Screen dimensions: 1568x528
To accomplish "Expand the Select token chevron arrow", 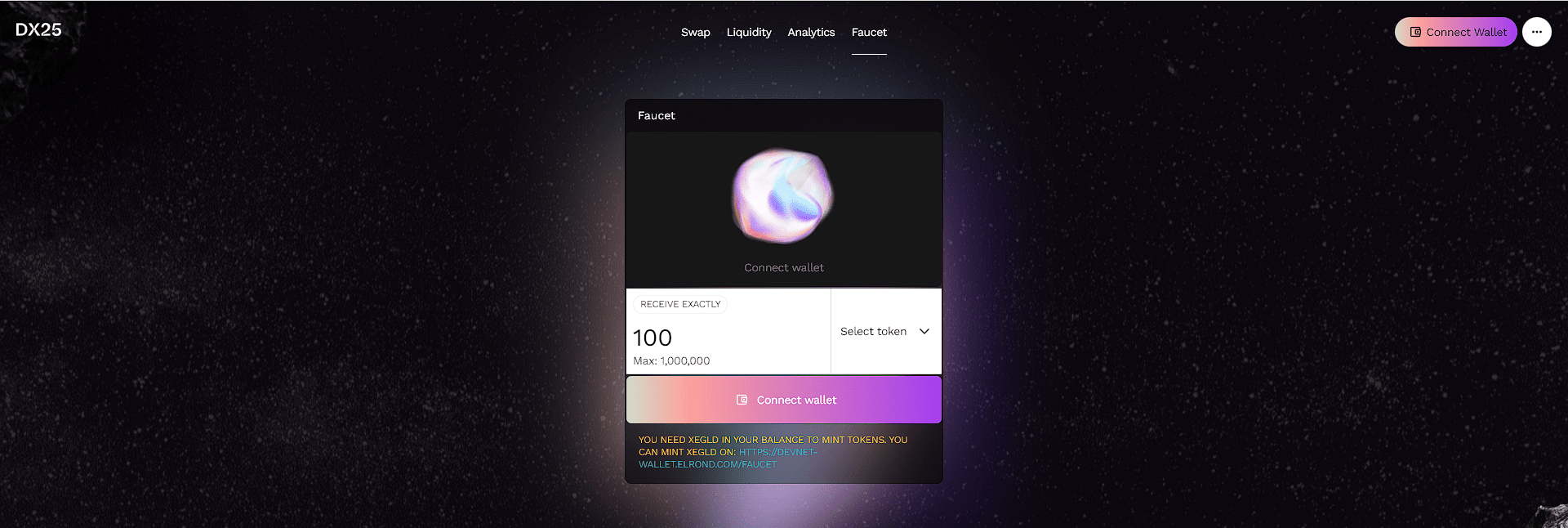I will tap(924, 331).
